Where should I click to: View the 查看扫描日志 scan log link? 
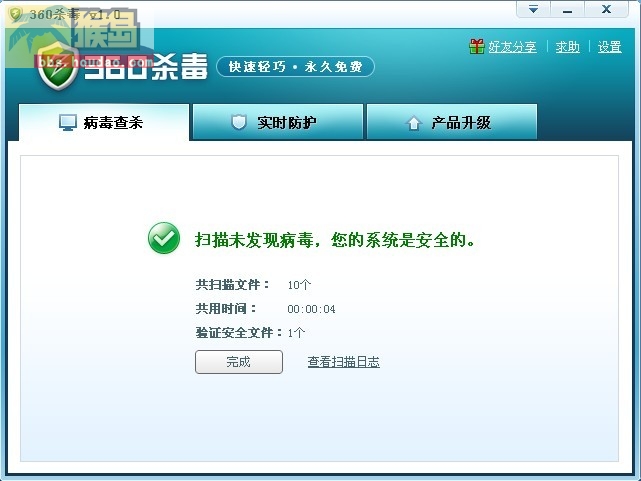click(343, 362)
